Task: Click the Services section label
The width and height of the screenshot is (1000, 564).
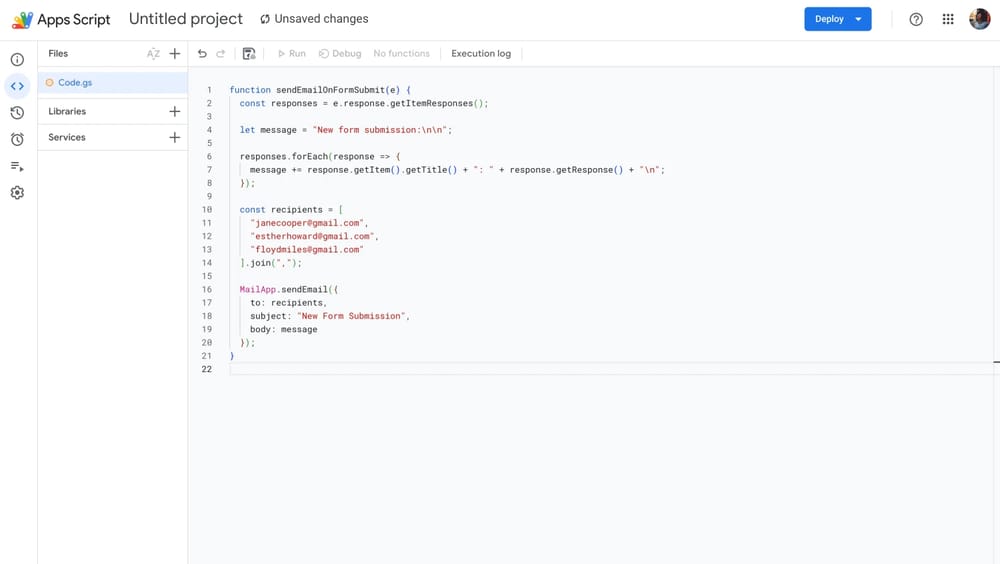Action: [67, 137]
